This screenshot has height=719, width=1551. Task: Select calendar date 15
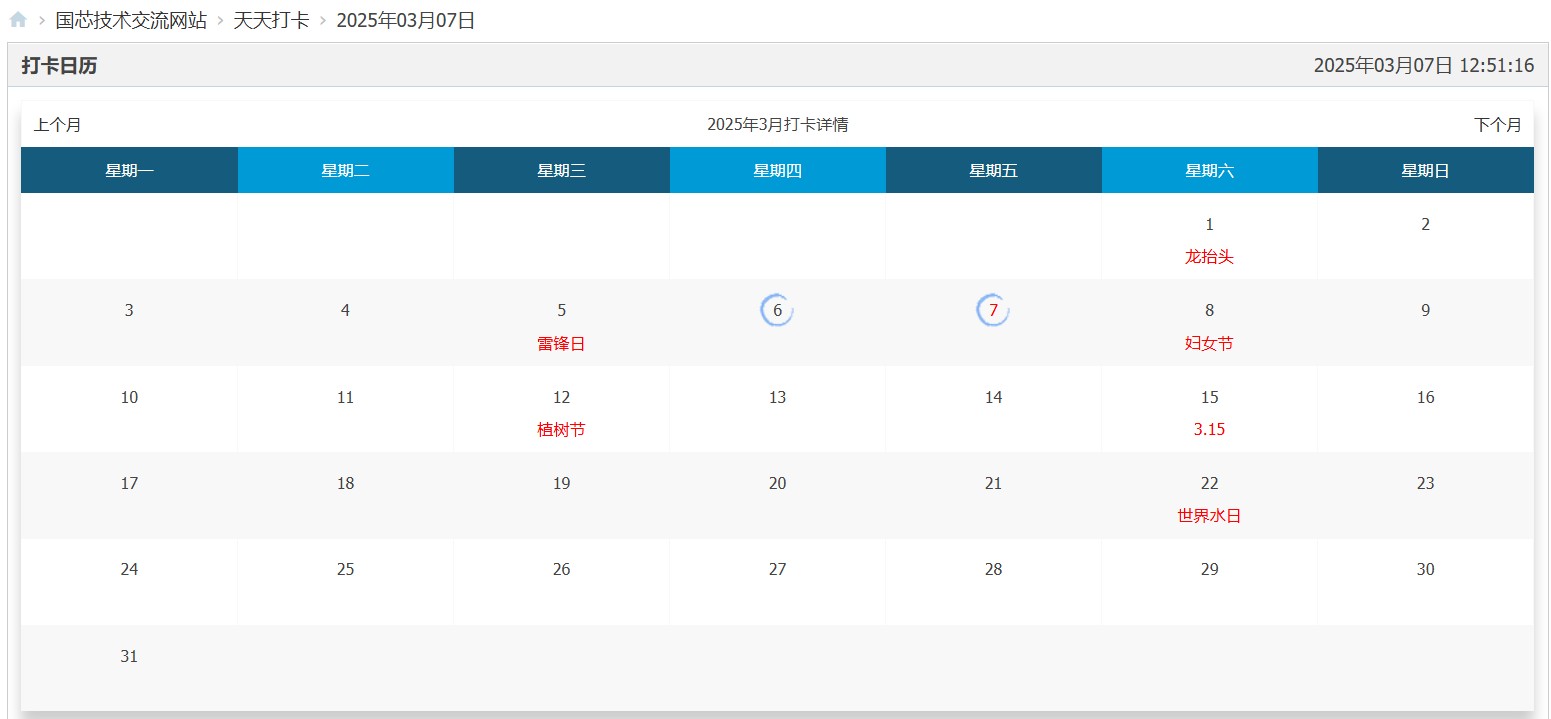1209,397
